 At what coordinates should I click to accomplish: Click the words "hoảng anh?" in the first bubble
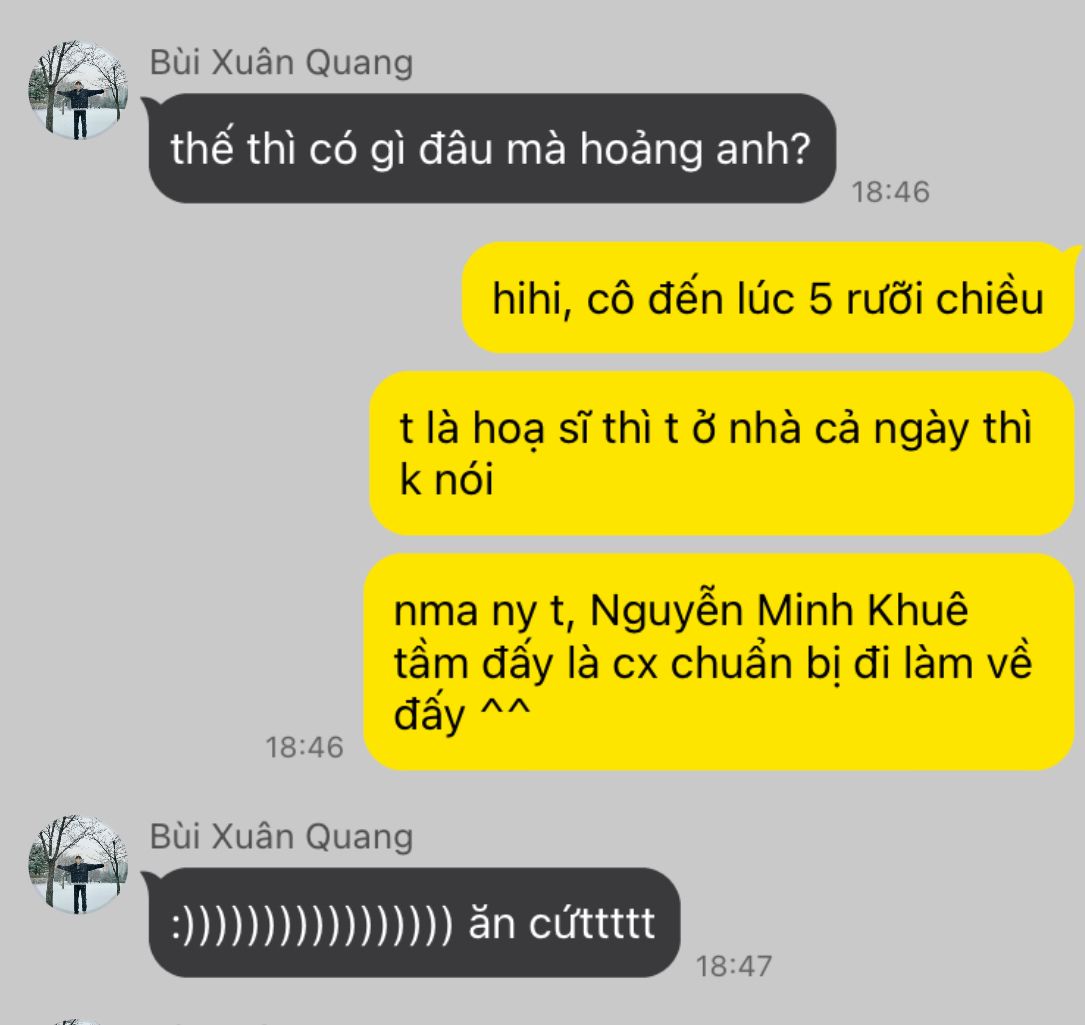tap(695, 149)
